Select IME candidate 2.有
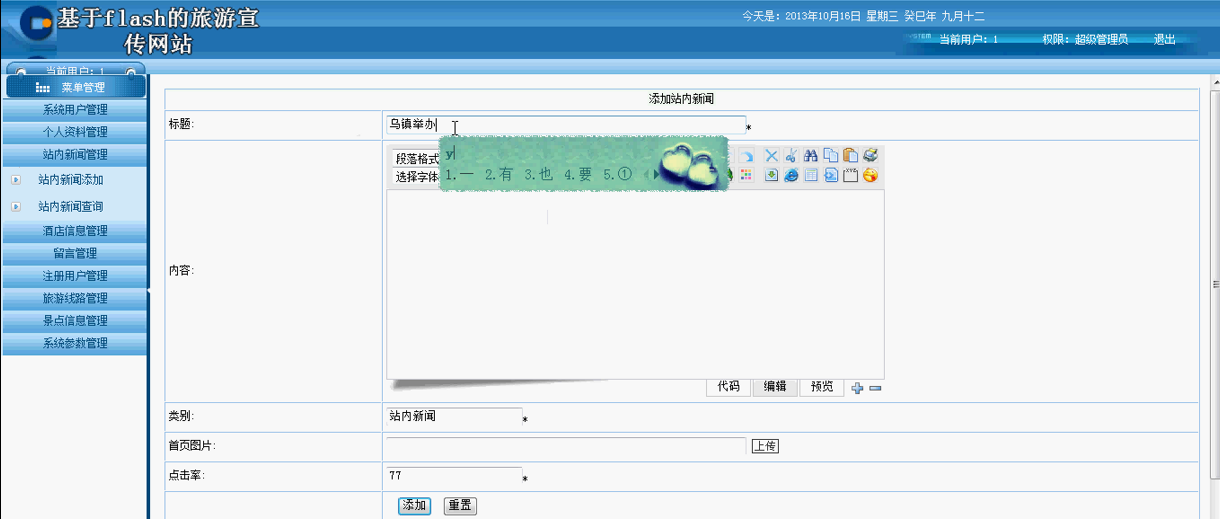1220x519 pixels. (x=499, y=174)
